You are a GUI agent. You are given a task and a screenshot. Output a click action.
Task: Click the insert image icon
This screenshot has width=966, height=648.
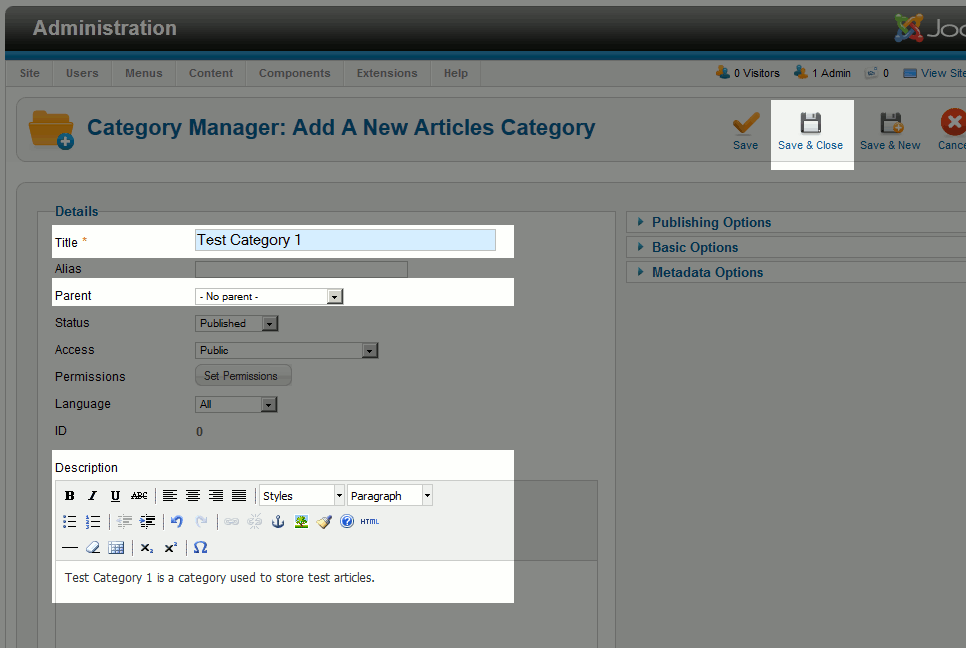(x=301, y=522)
